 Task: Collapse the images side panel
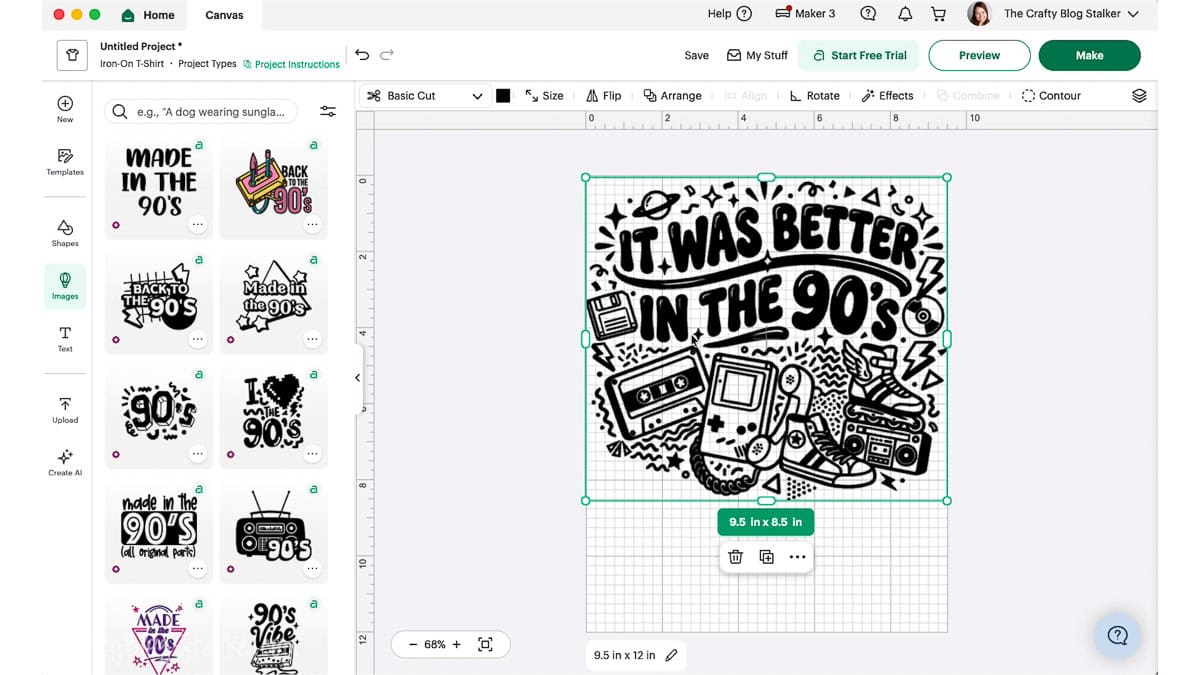[357, 378]
